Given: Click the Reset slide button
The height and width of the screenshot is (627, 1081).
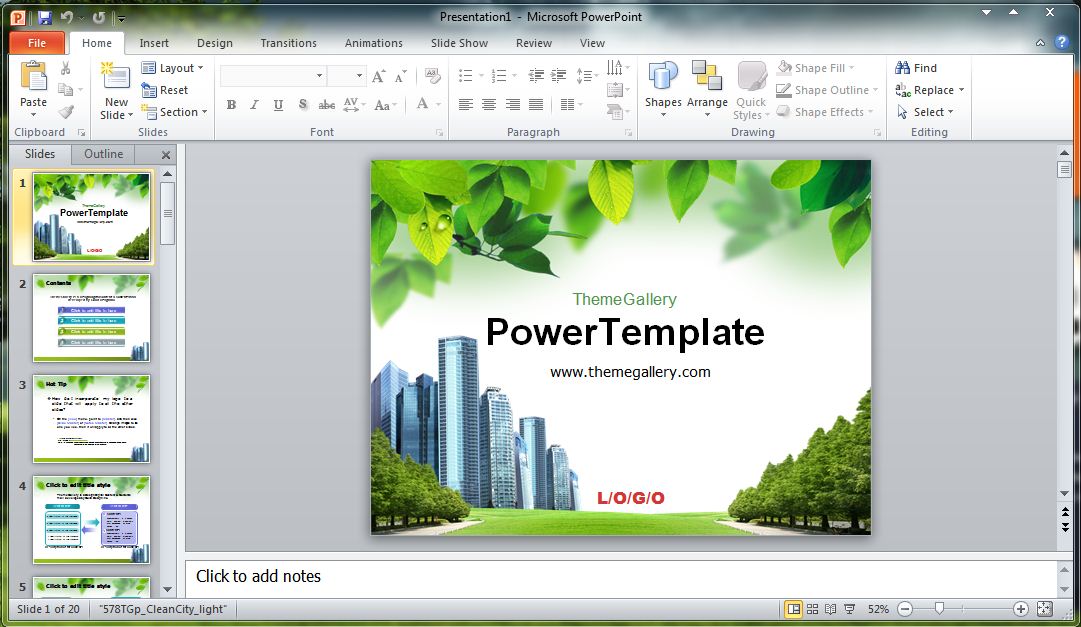Looking at the screenshot, I should [170, 90].
